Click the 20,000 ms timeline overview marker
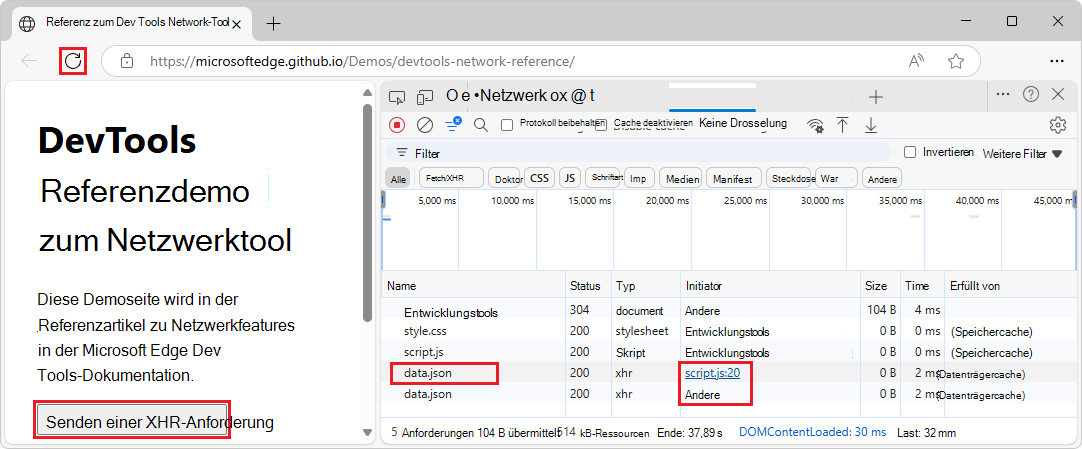Image resolution: width=1082 pixels, height=449 pixels. click(666, 201)
